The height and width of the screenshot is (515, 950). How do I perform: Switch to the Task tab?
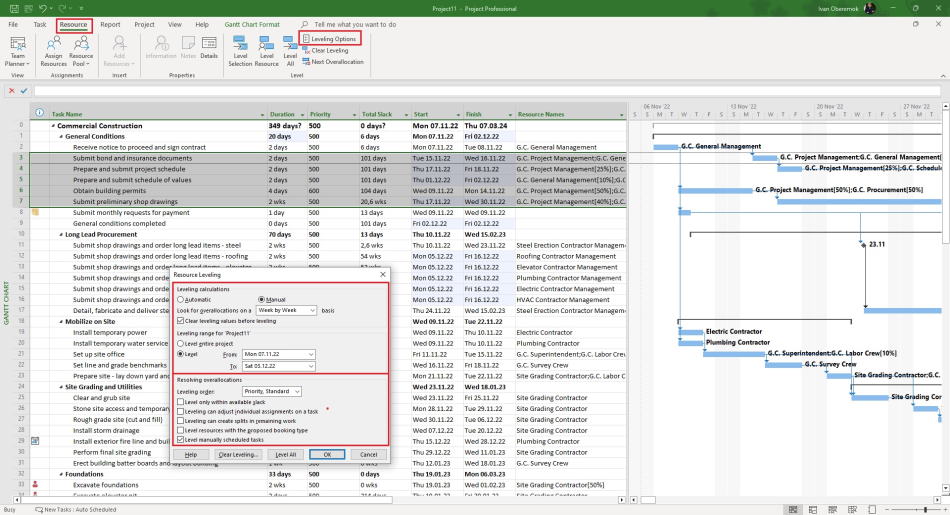40,25
